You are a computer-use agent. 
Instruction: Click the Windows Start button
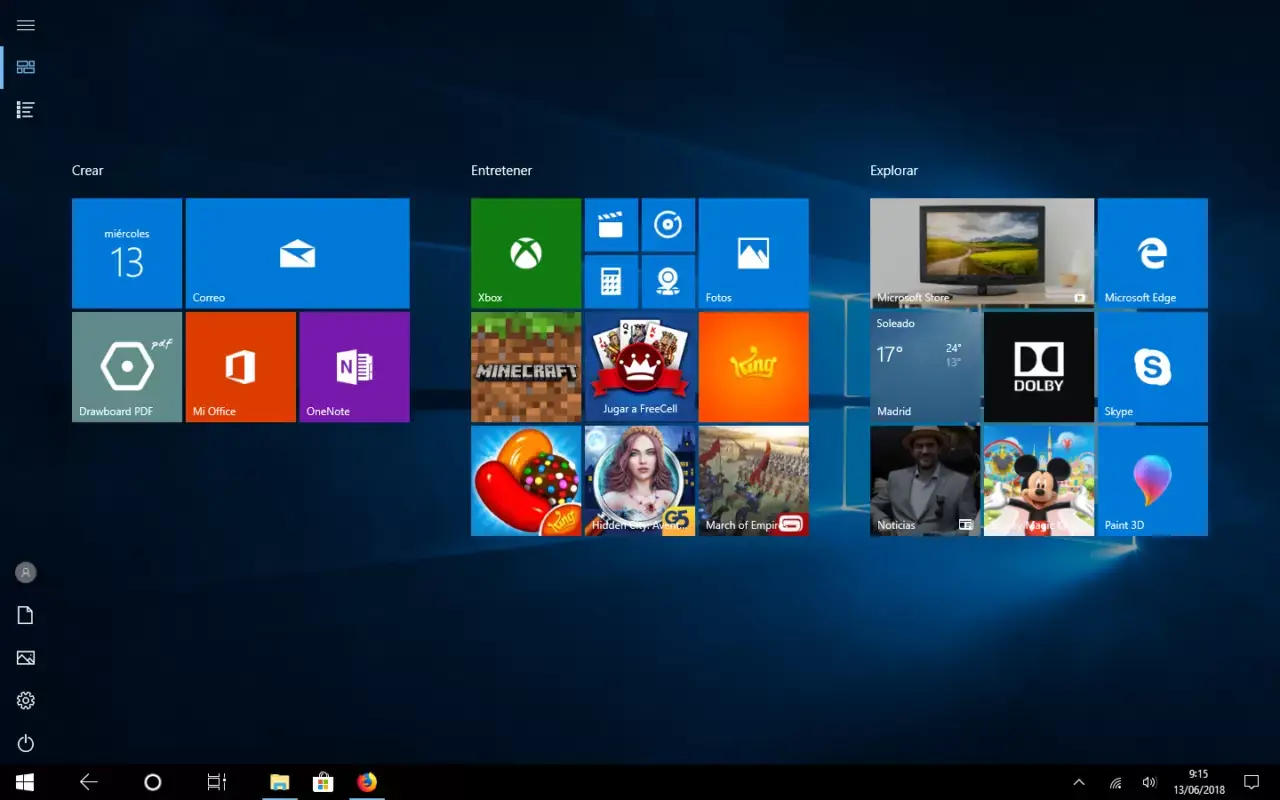point(25,782)
